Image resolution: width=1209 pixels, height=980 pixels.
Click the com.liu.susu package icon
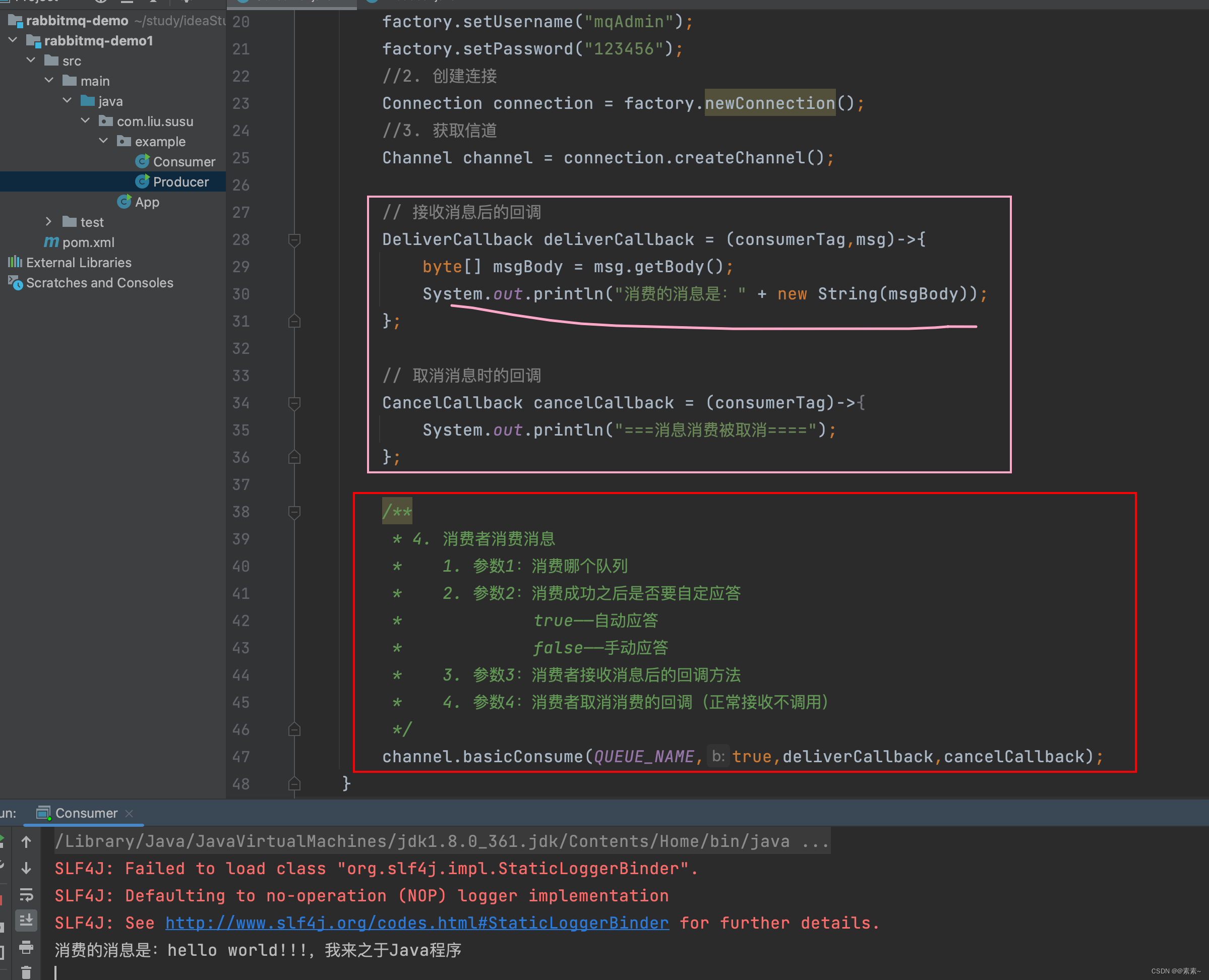(x=105, y=120)
